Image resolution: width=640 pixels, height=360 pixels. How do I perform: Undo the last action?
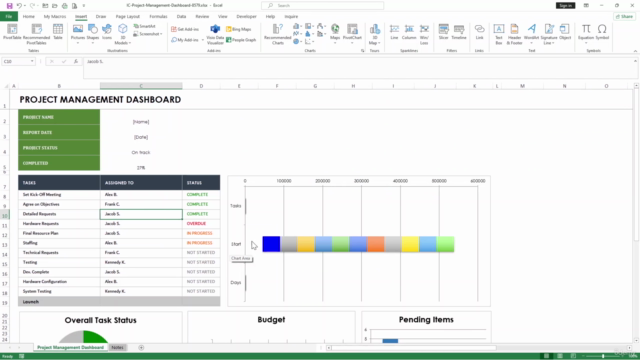(19, 6)
